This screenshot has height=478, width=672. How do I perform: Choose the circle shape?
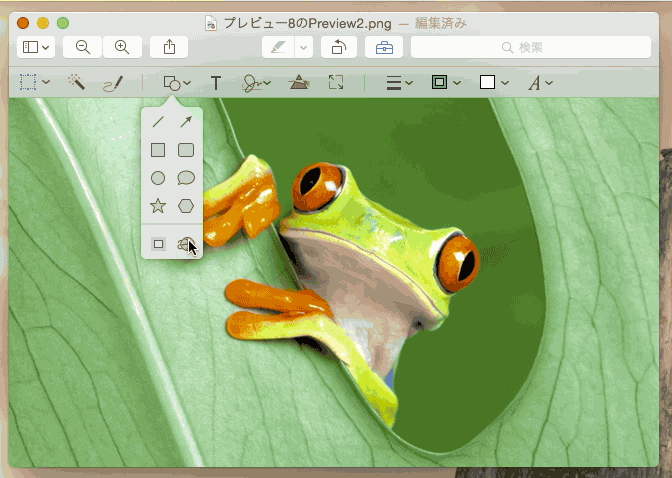click(158, 178)
